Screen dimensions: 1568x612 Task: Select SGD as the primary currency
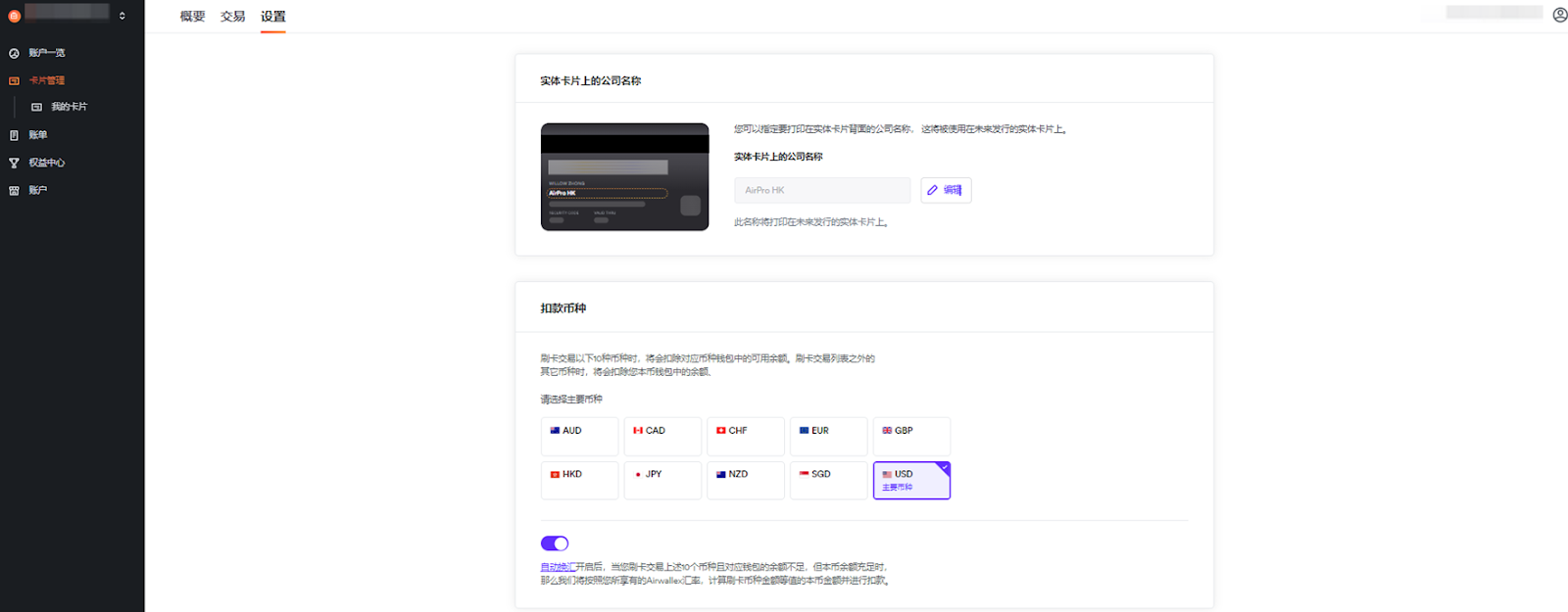point(829,481)
